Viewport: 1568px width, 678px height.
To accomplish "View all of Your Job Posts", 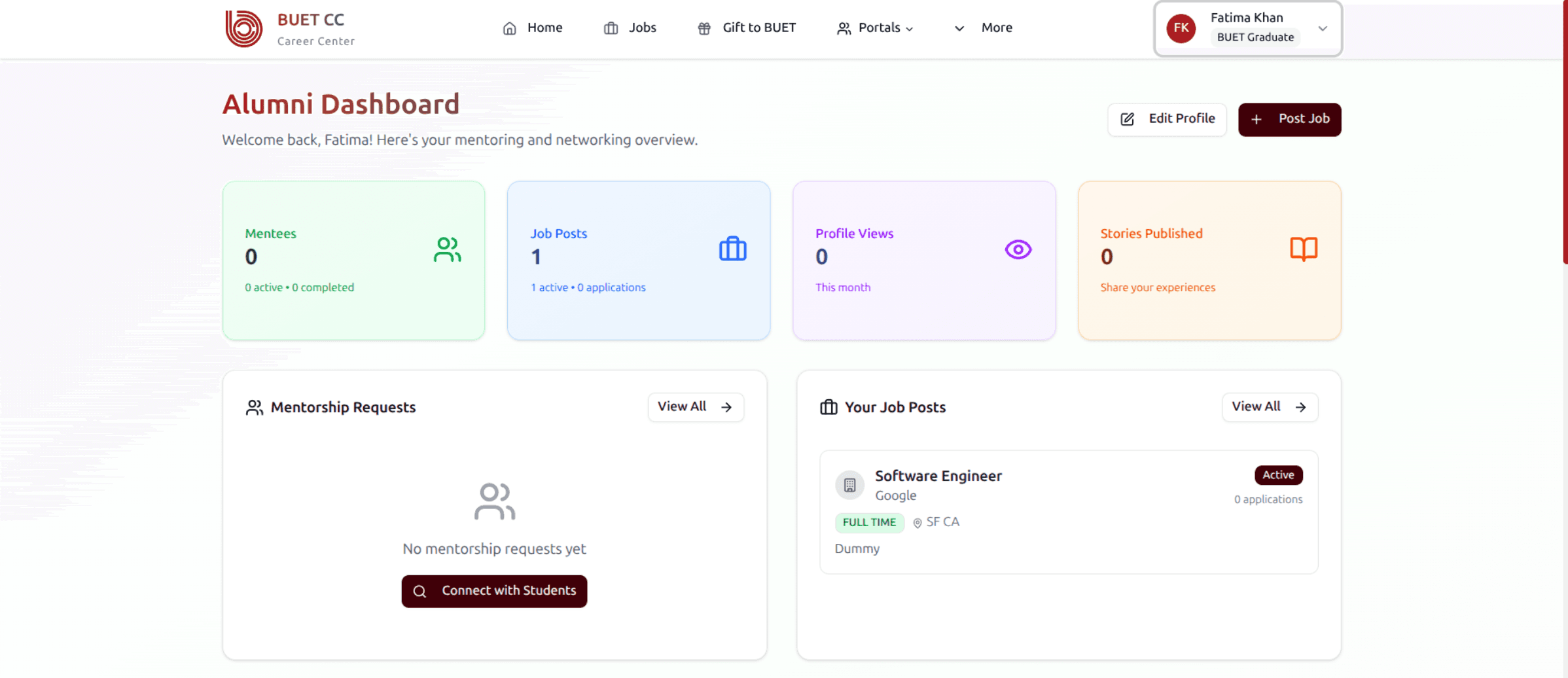I will [1269, 407].
